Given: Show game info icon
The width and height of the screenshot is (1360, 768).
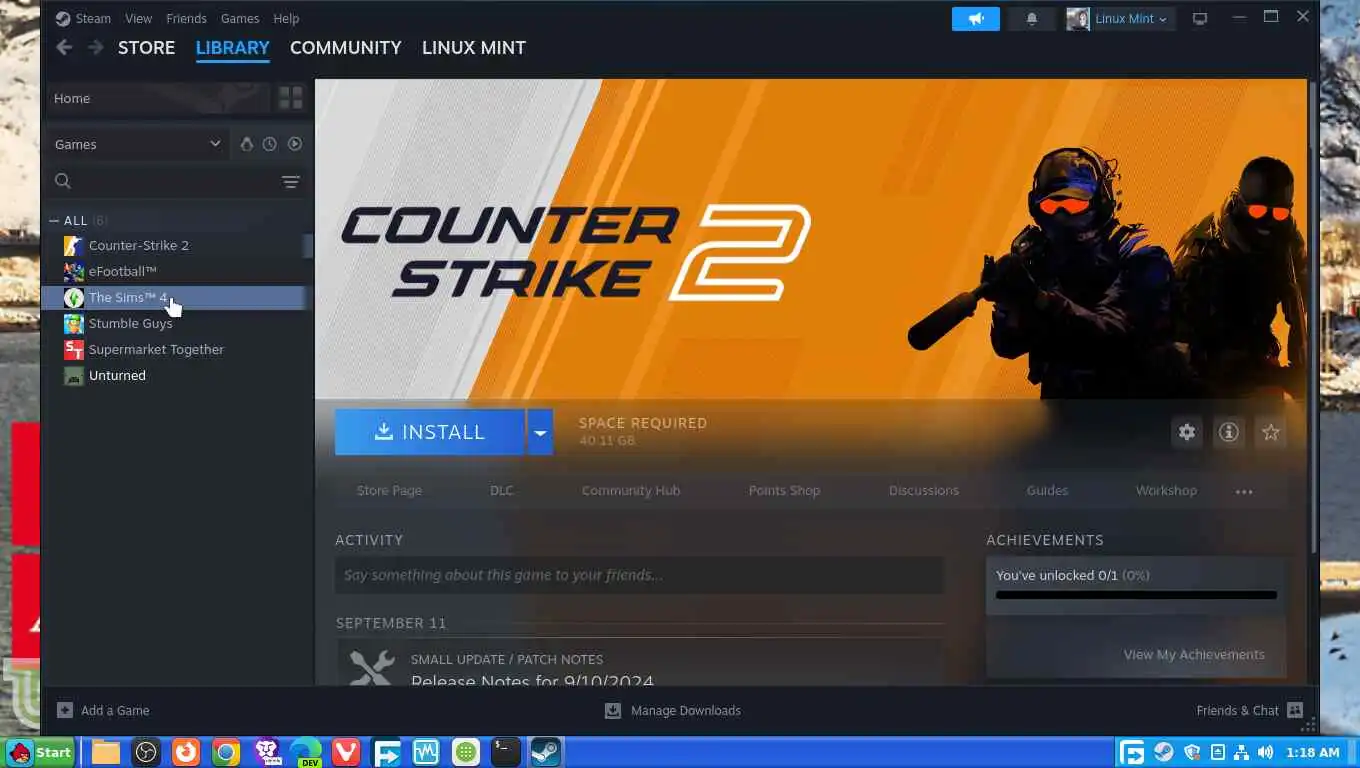Looking at the screenshot, I should click(x=1229, y=432).
